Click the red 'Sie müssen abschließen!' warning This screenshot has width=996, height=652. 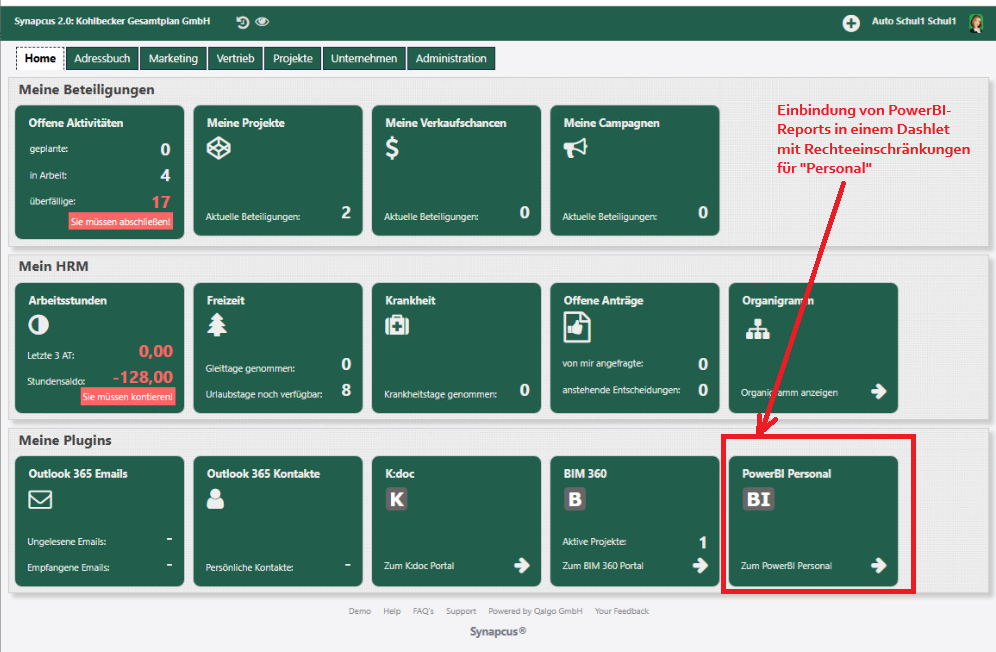pyautogui.click(x=121, y=222)
